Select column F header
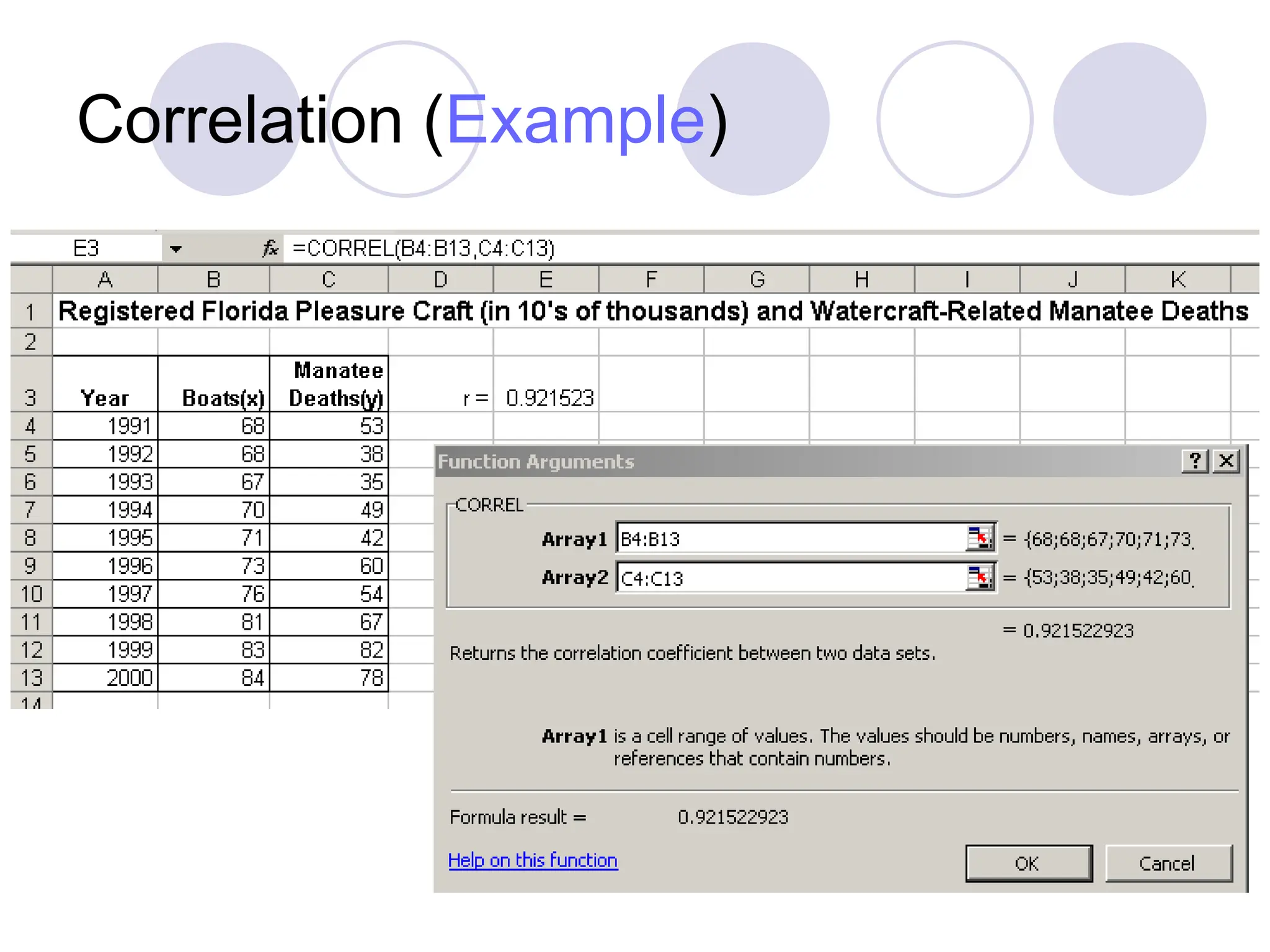This screenshot has width=1270, height=952. tap(652, 280)
